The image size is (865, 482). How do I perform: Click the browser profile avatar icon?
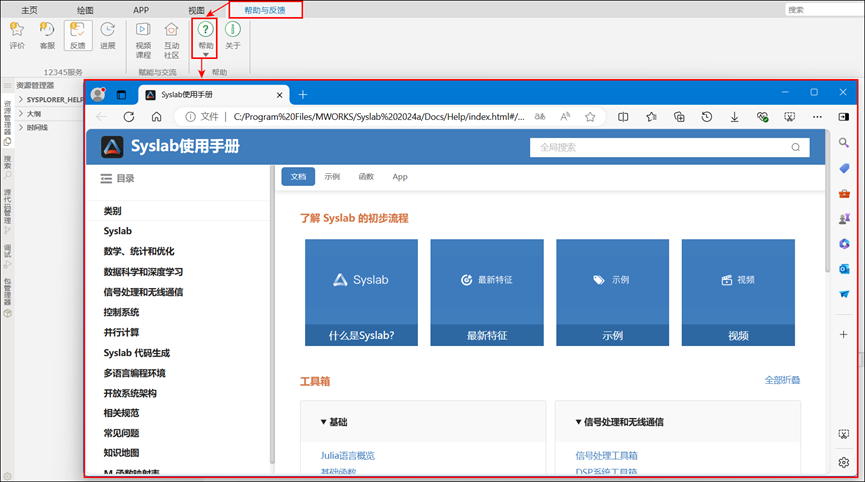tap(98, 94)
